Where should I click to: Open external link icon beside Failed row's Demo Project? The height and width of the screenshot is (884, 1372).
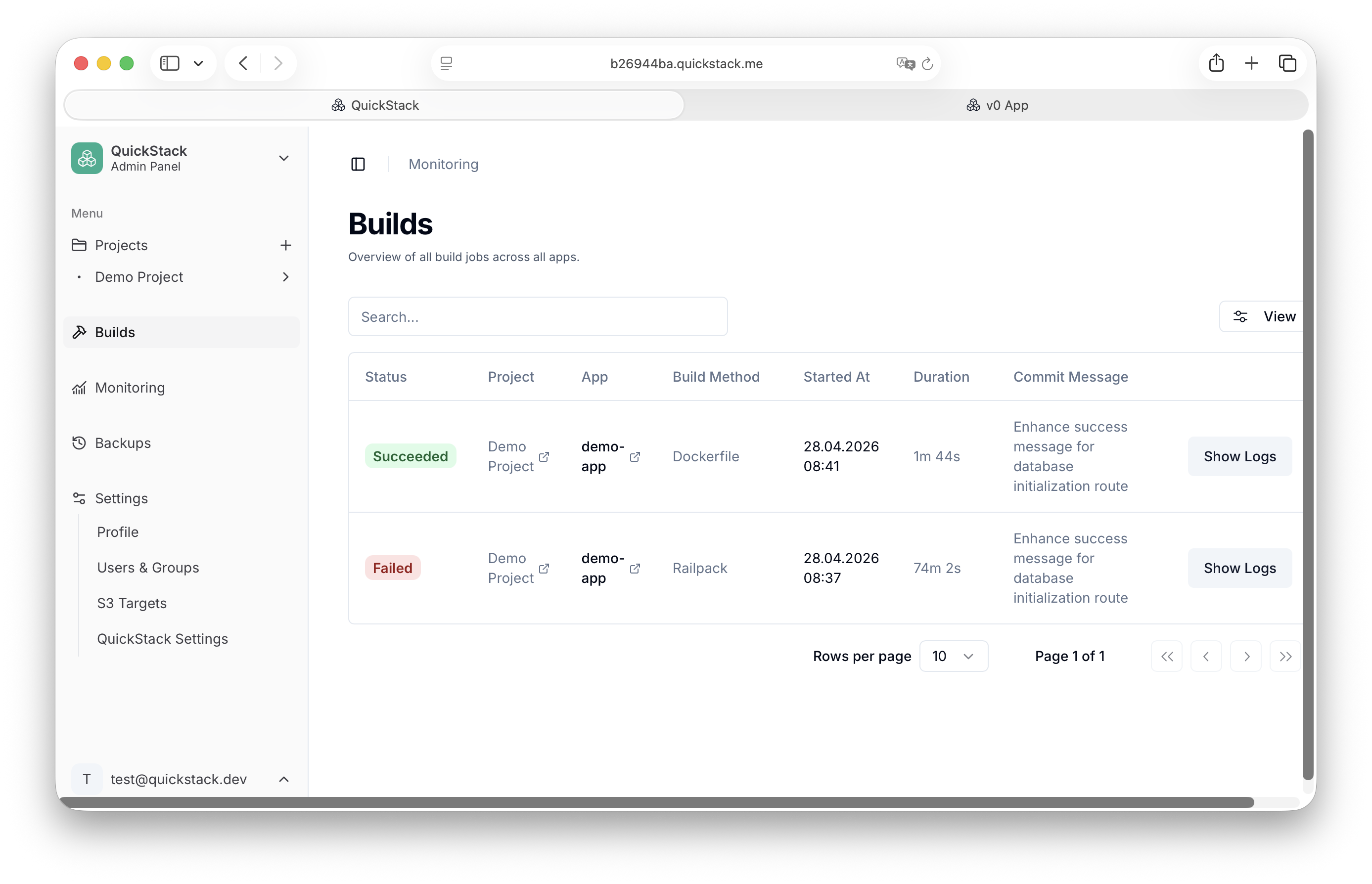544,568
